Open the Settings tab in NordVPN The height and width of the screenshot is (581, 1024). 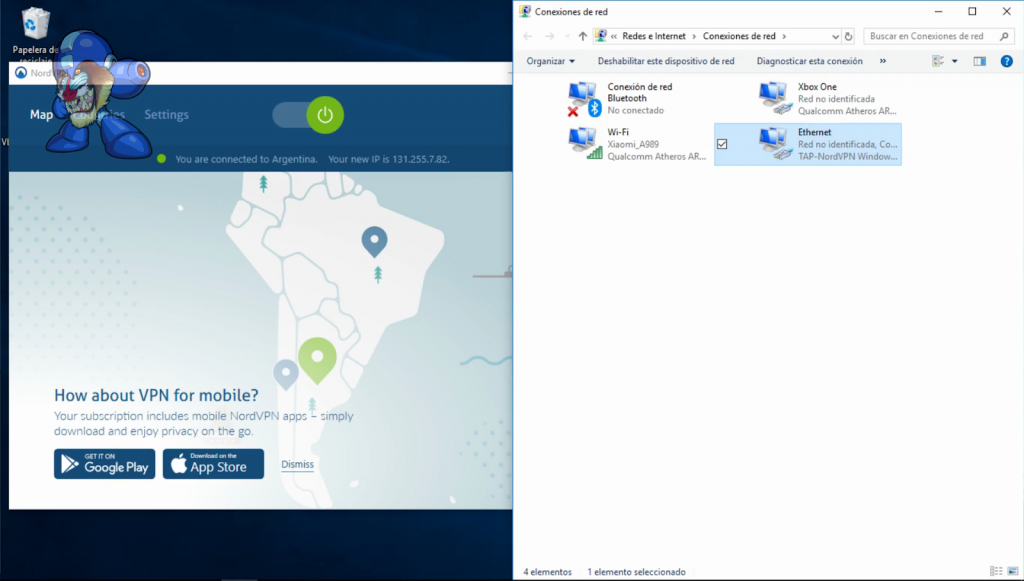click(166, 115)
